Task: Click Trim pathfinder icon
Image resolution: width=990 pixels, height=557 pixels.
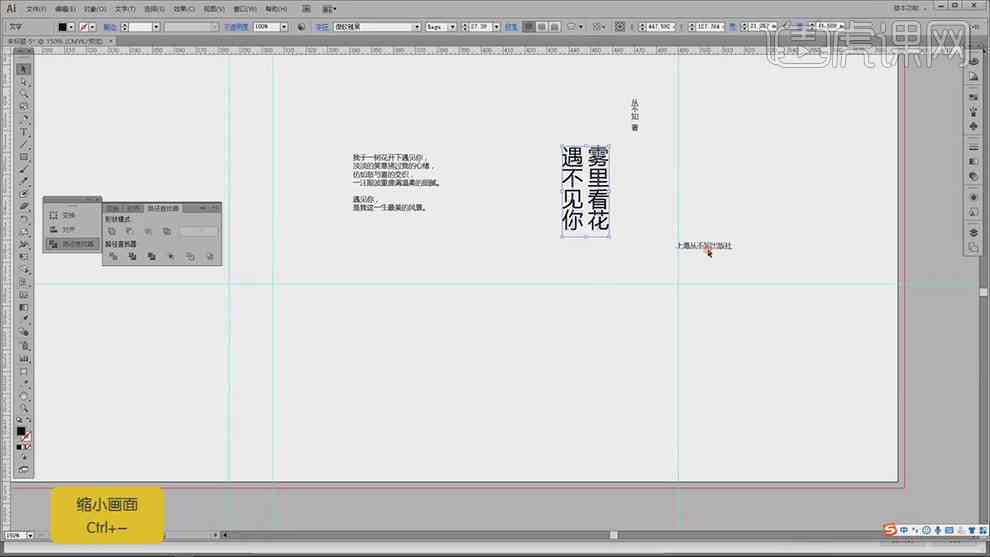Action: 132,256
